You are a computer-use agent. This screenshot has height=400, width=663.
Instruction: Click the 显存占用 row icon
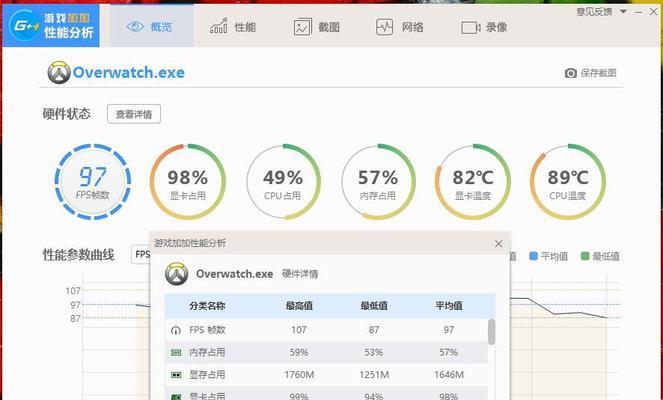click(x=176, y=375)
